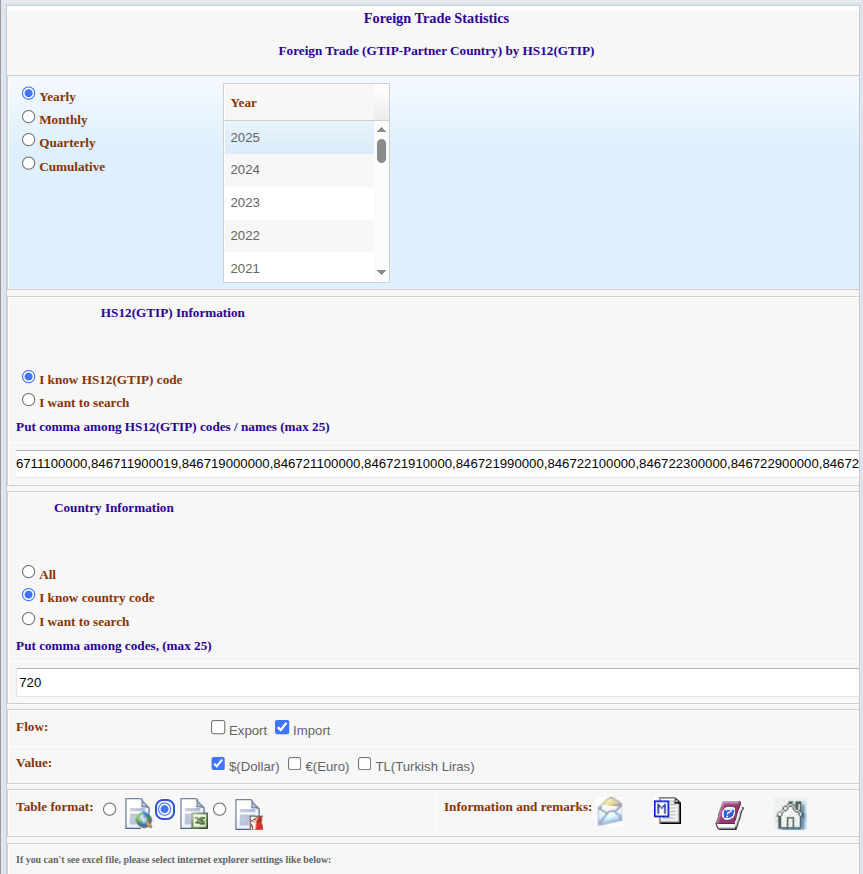Click the Excel file table format icon
The height and width of the screenshot is (874, 863).
tap(194, 814)
